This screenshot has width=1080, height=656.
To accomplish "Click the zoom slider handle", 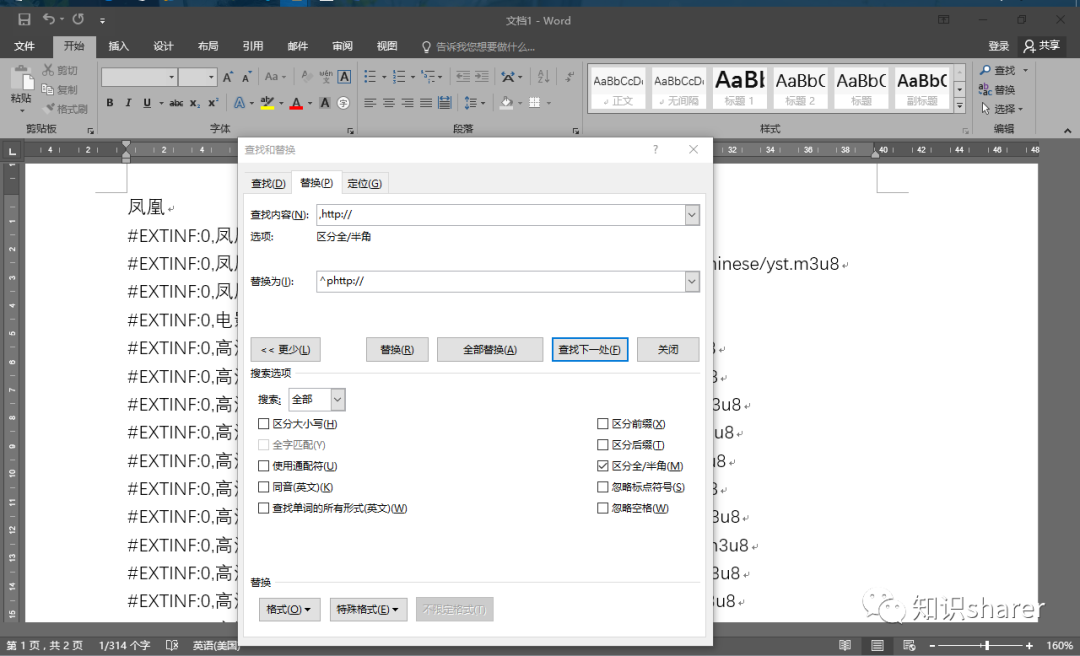I will pos(987,645).
